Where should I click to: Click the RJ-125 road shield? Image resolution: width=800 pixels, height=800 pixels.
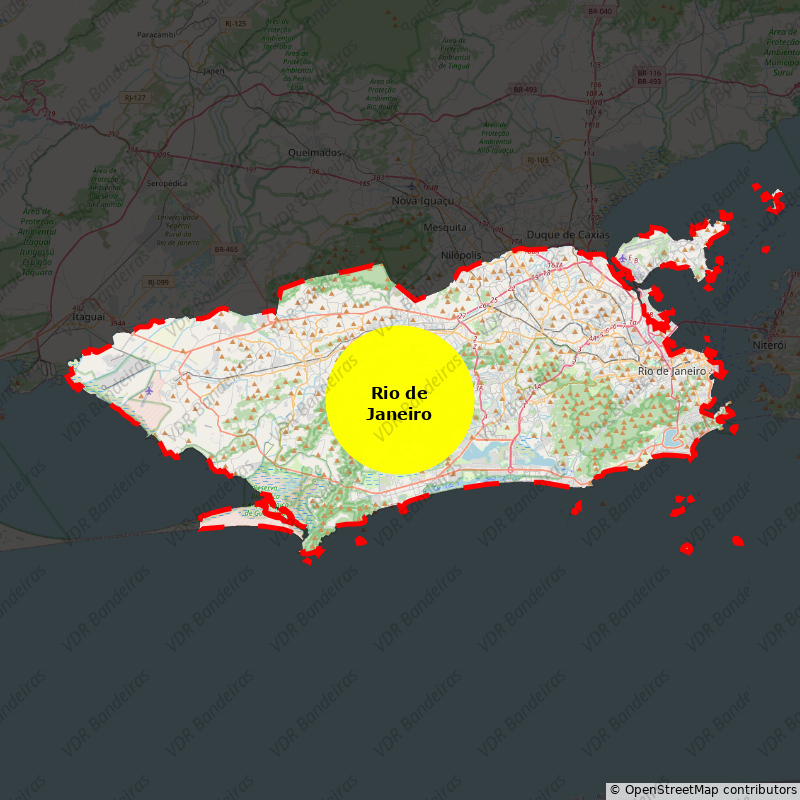(236, 23)
